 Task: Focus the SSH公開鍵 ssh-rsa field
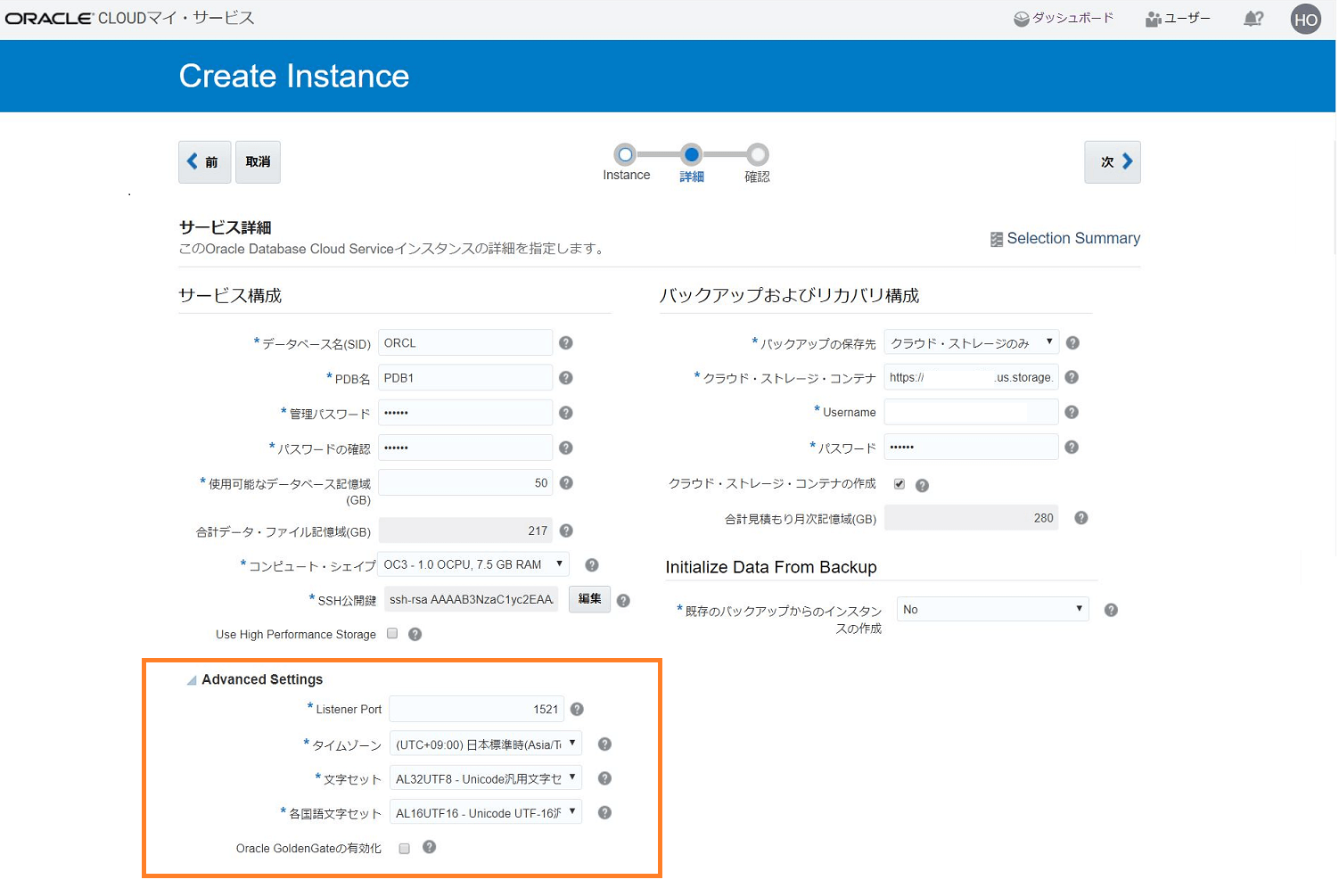471,599
